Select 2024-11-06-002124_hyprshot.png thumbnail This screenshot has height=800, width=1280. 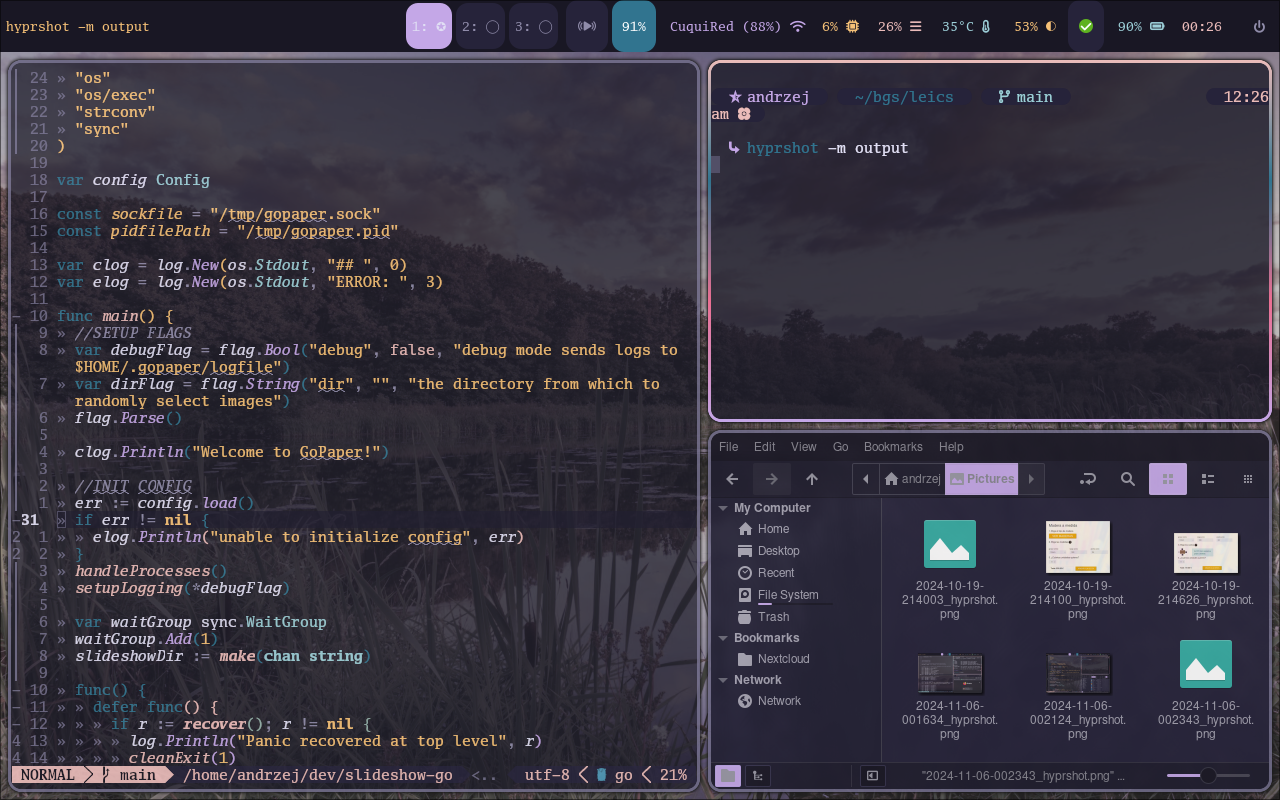pyautogui.click(x=1078, y=673)
